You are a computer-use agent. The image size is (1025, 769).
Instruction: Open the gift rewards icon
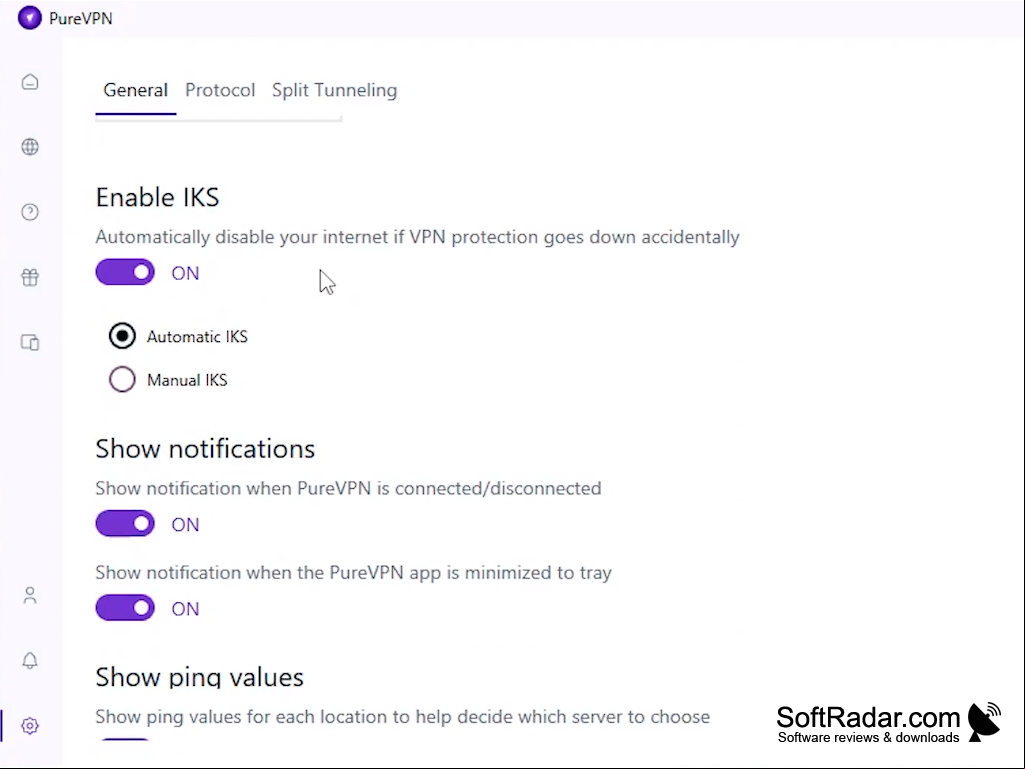tap(30, 277)
